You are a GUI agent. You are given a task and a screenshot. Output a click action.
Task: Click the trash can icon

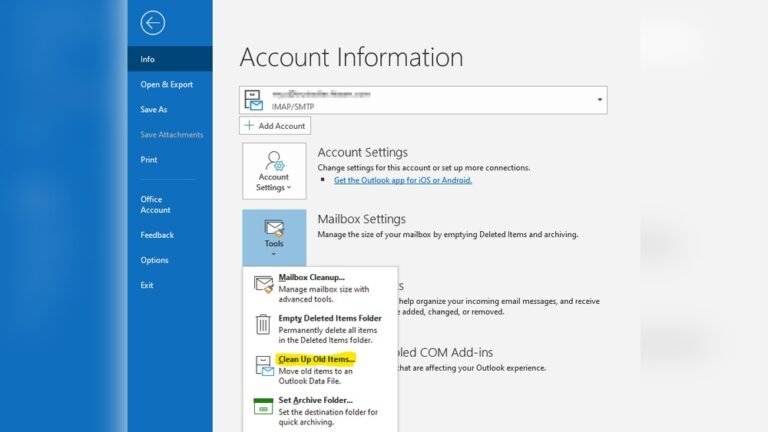(x=263, y=324)
